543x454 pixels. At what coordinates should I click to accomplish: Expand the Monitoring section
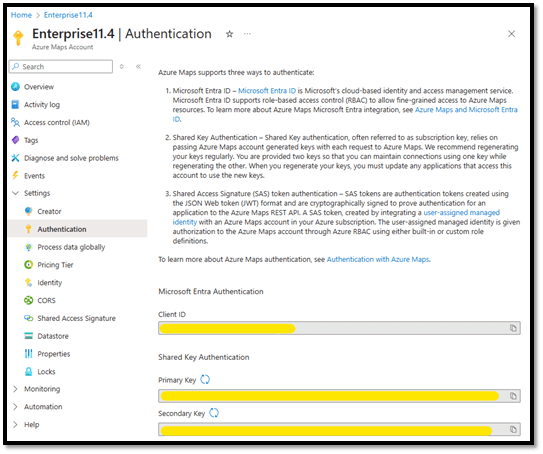coord(15,389)
